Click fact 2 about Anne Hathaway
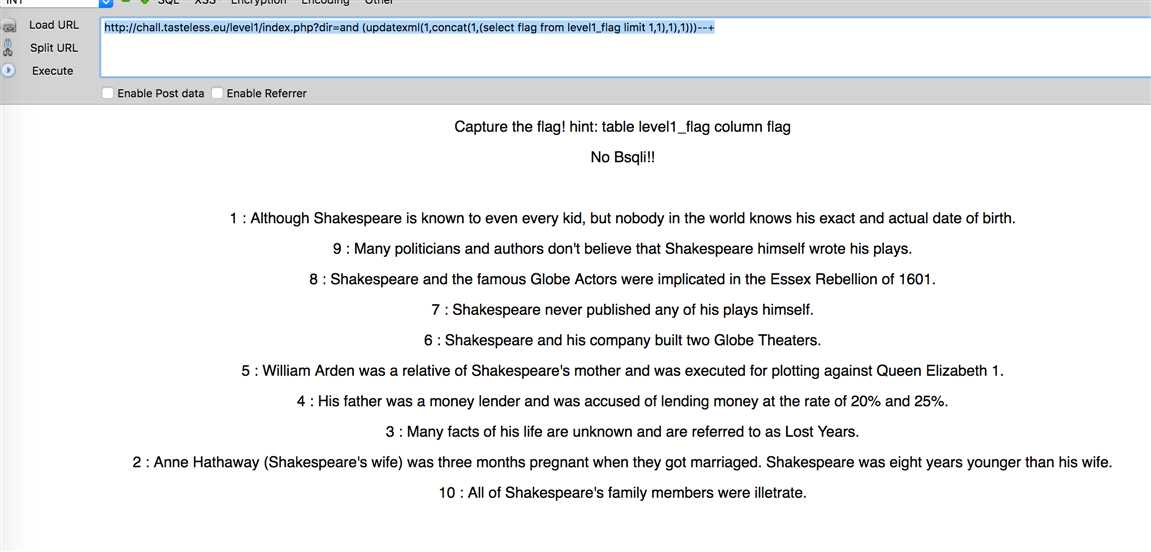Screen dimensions: 1151x552 622,462
